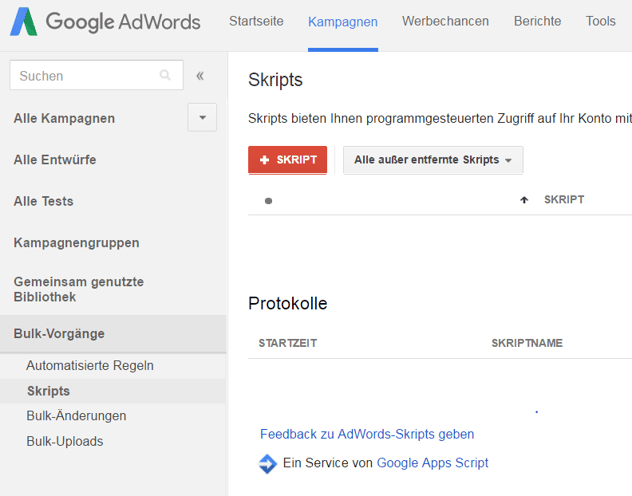Select the Skripts sidebar entry
Screen dimensions: 632x496
point(113,391)
